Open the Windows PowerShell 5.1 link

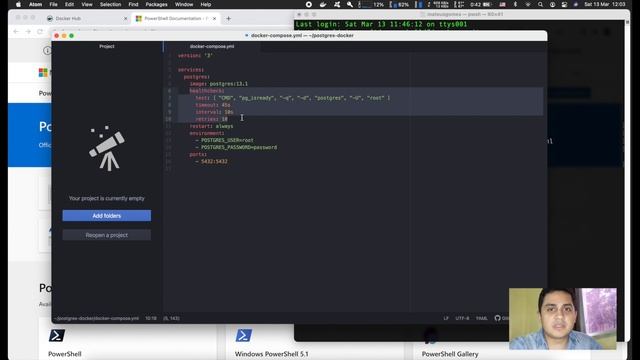[x=271, y=354]
